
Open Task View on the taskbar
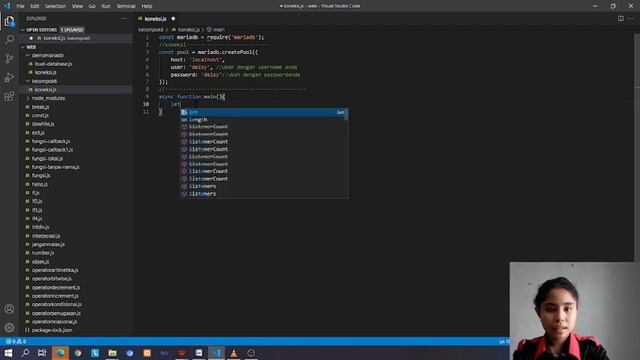pos(42,353)
